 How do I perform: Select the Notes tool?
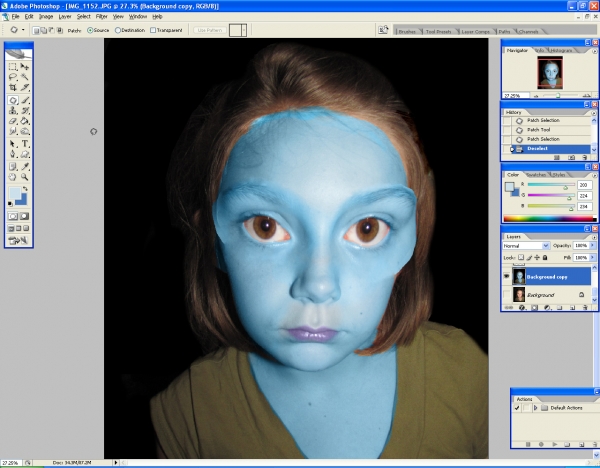[13, 166]
